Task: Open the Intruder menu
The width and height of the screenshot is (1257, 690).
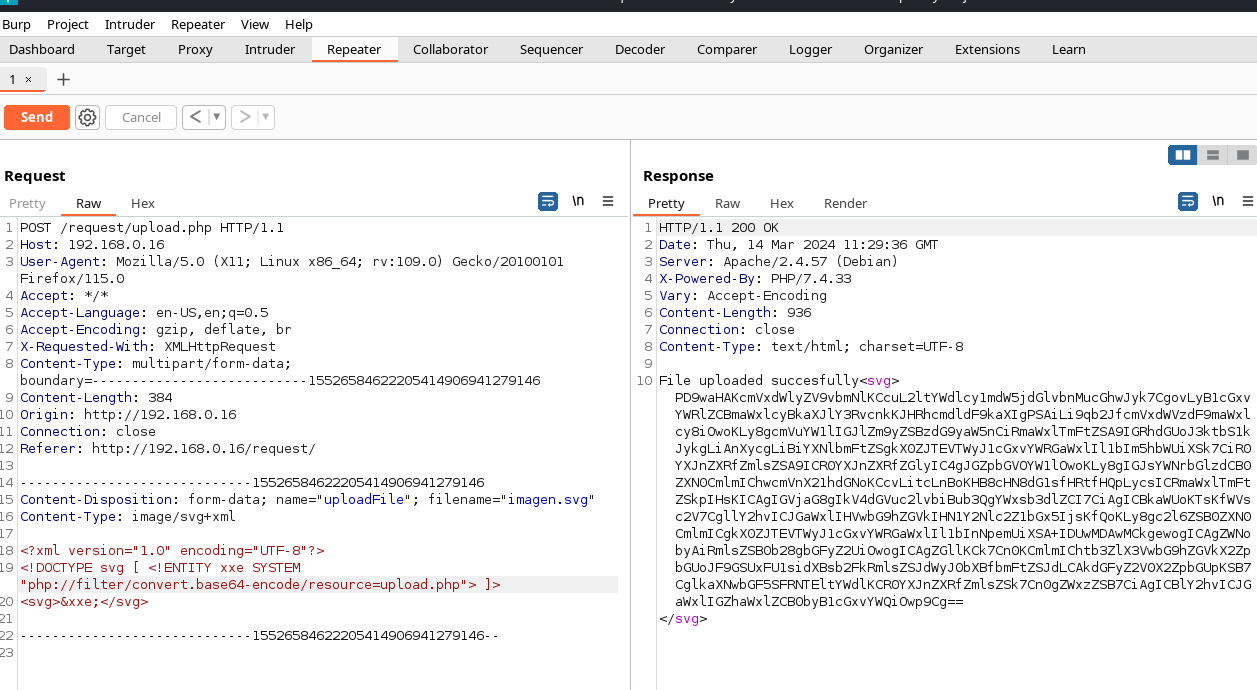Action: (130, 24)
